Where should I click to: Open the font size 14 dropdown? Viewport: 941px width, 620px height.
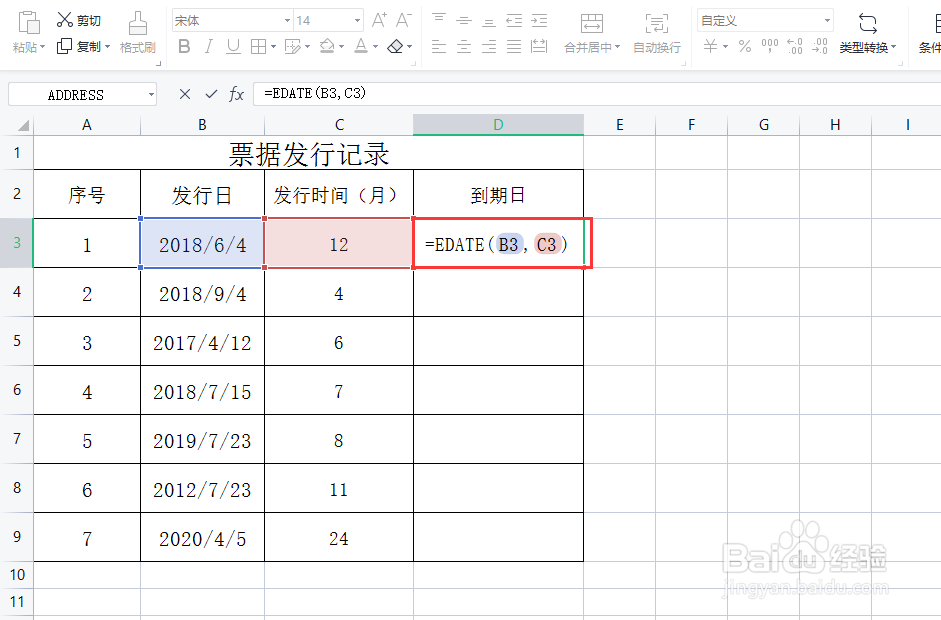[x=358, y=20]
